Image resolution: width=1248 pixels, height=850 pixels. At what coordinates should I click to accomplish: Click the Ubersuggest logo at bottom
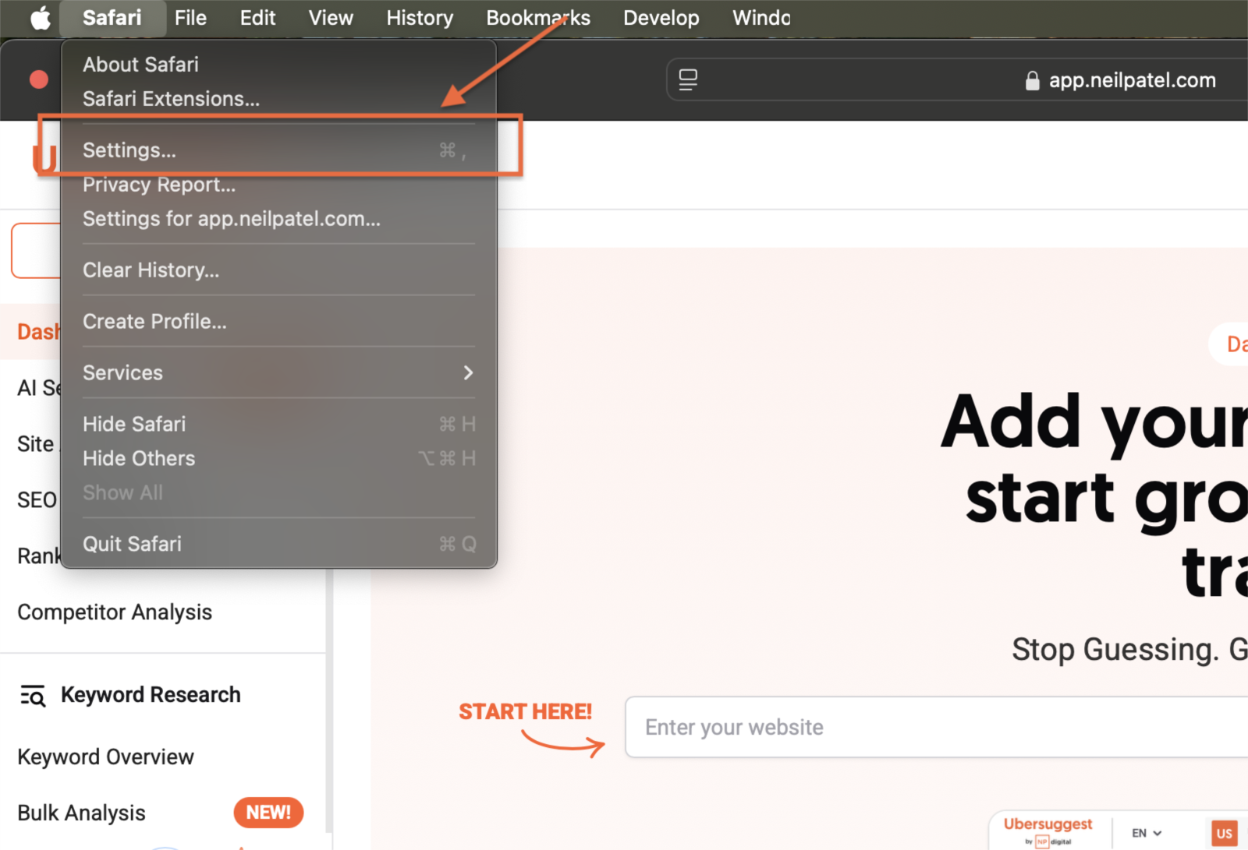(1048, 831)
